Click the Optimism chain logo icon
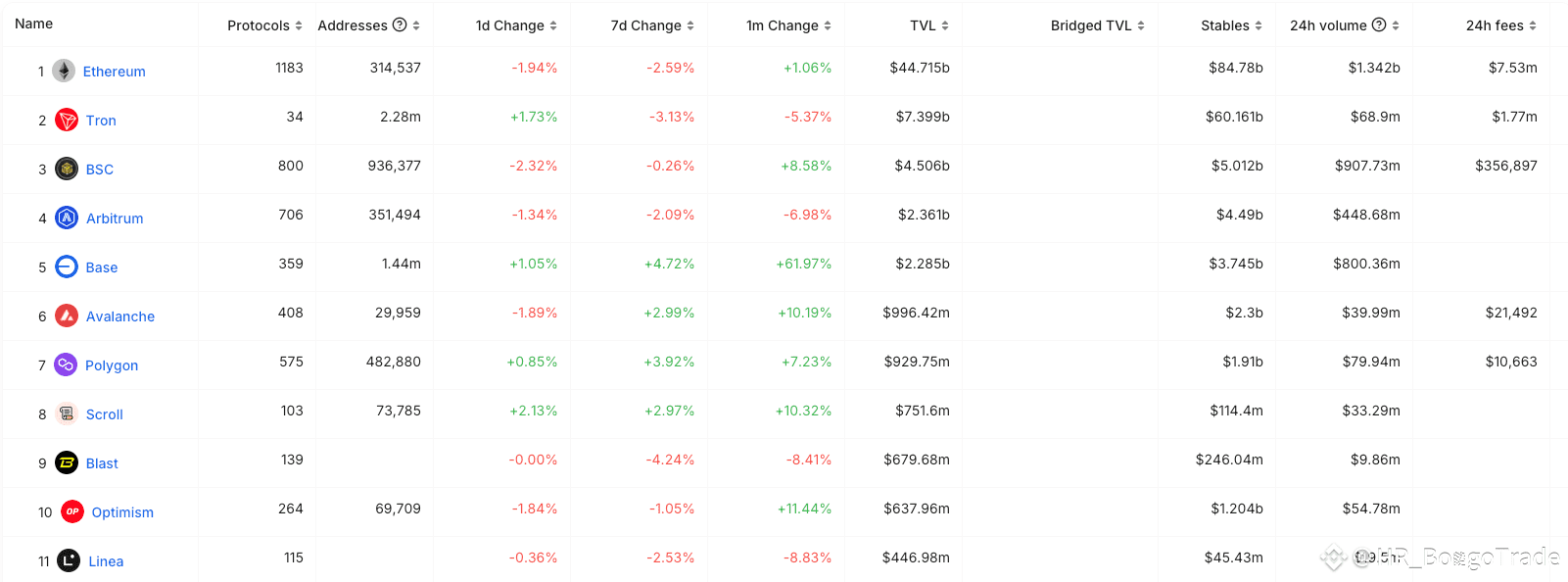Screen dimensions: 1568x582 click(x=72, y=511)
